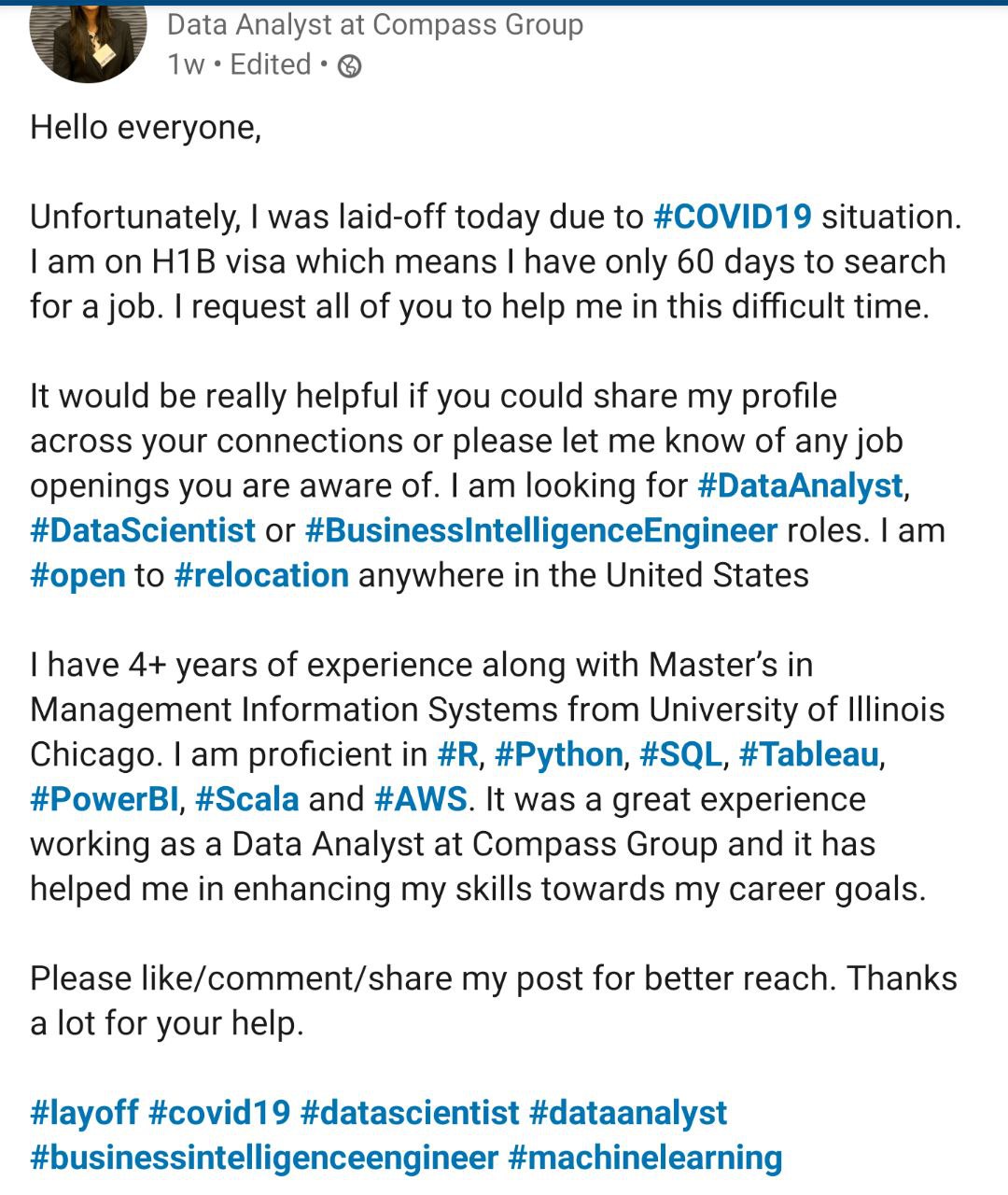Click the capitalized #BusinessIntelligenceEngineer hashtag
Screen dimensions: 1008x1195
click(x=541, y=530)
